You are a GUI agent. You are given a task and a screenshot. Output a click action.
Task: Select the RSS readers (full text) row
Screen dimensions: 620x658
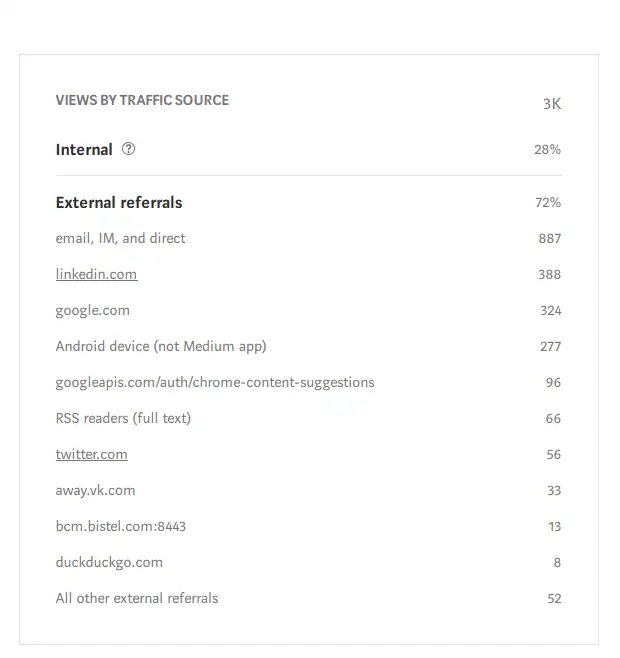tap(123, 418)
